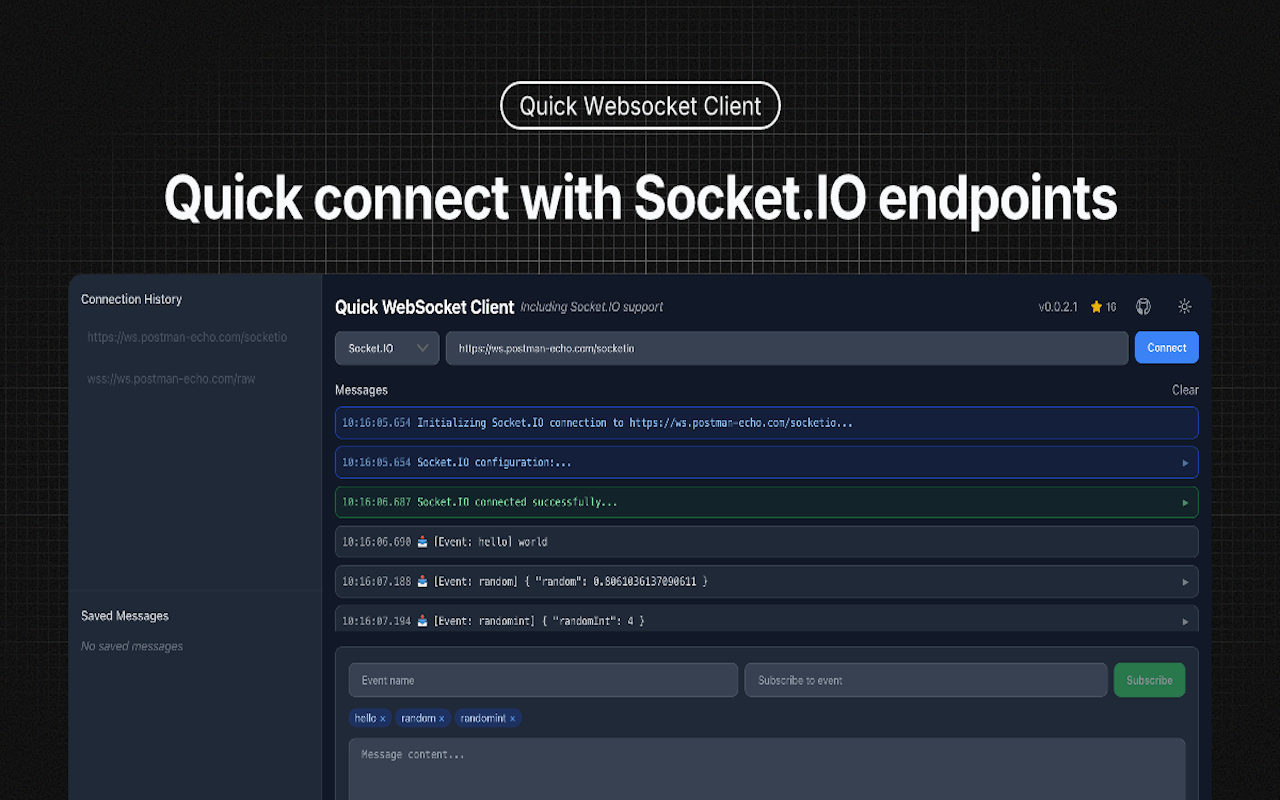Viewport: 1280px width, 800px height.
Task: Select the Initializing Socket.IO connection message
Action: pyautogui.click(x=766, y=423)
